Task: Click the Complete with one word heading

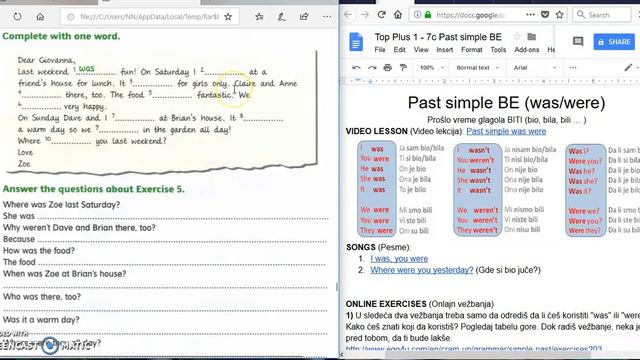Action: tap(61, 36)
